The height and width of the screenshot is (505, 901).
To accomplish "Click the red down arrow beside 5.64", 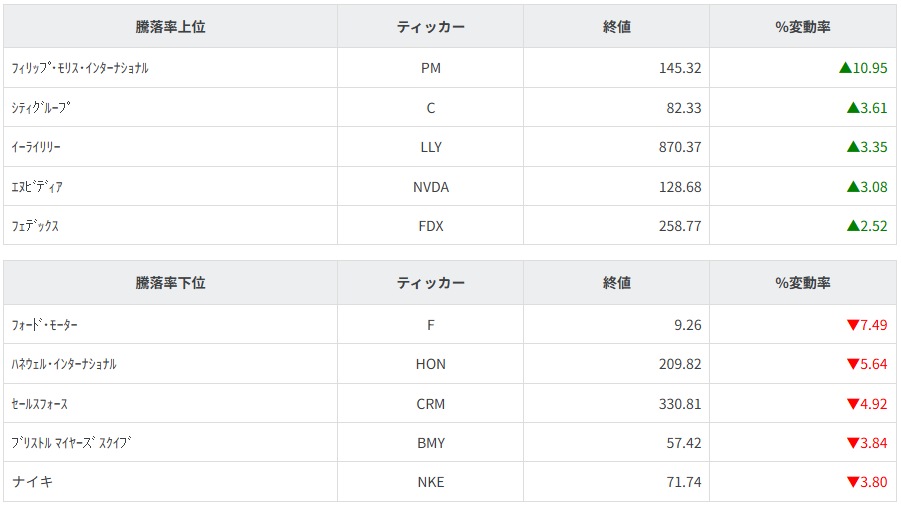I will point(853,364).
